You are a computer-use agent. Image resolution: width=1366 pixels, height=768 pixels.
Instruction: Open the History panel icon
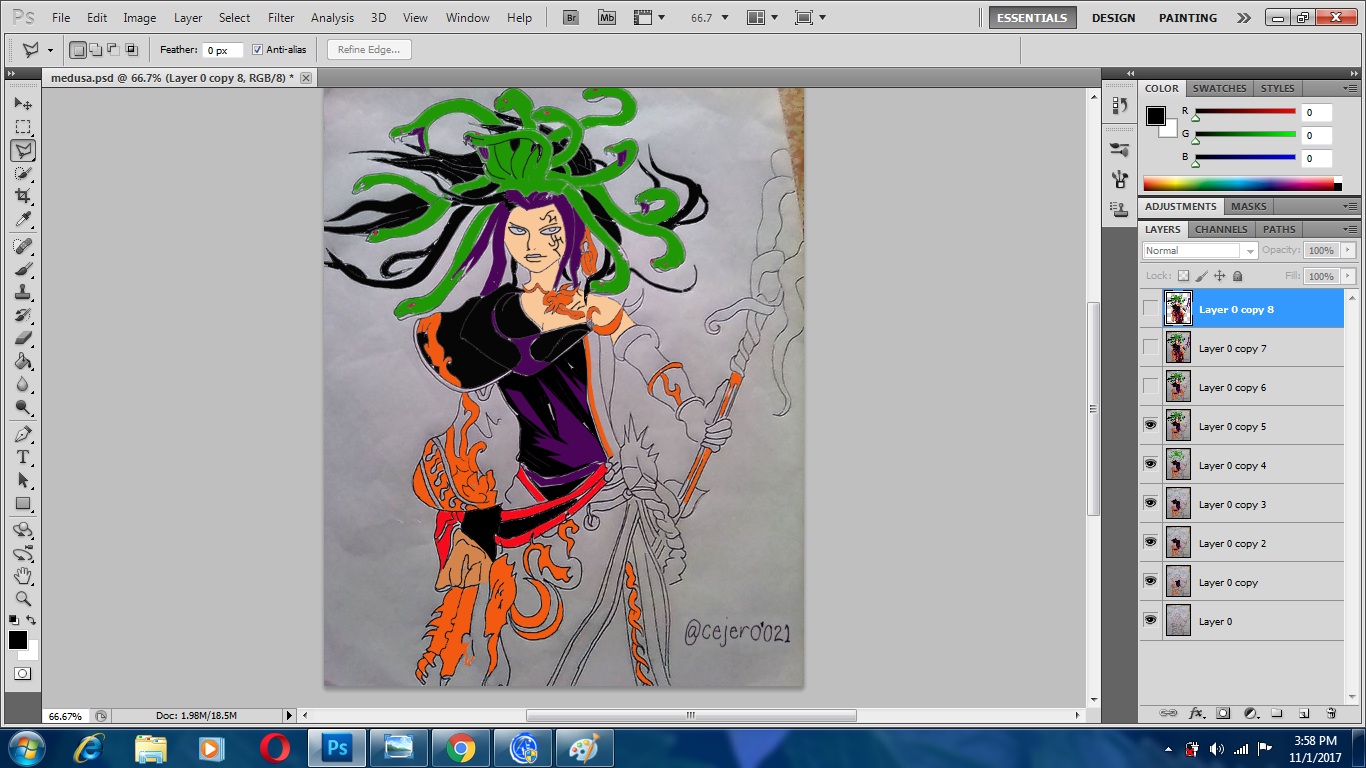coord(1119,104)
